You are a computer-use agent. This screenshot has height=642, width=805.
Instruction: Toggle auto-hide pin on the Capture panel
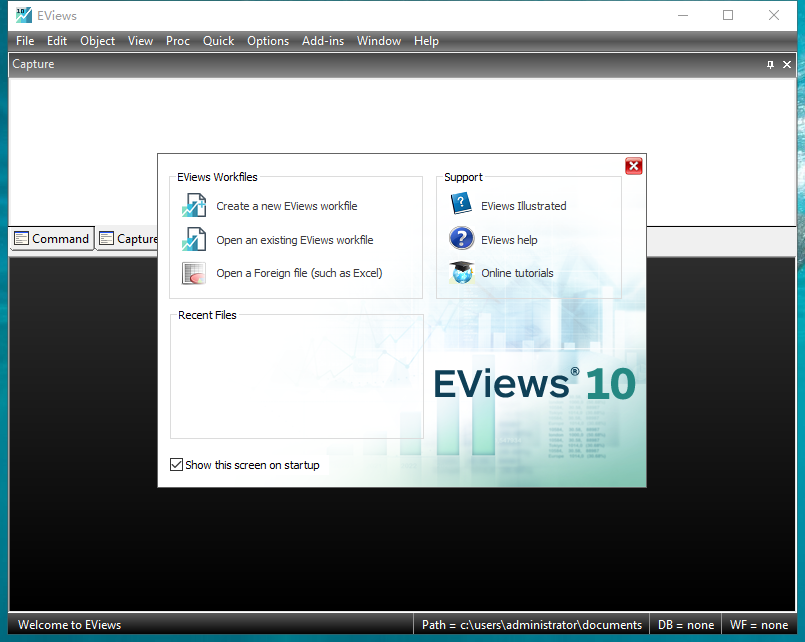click(769, 64)
